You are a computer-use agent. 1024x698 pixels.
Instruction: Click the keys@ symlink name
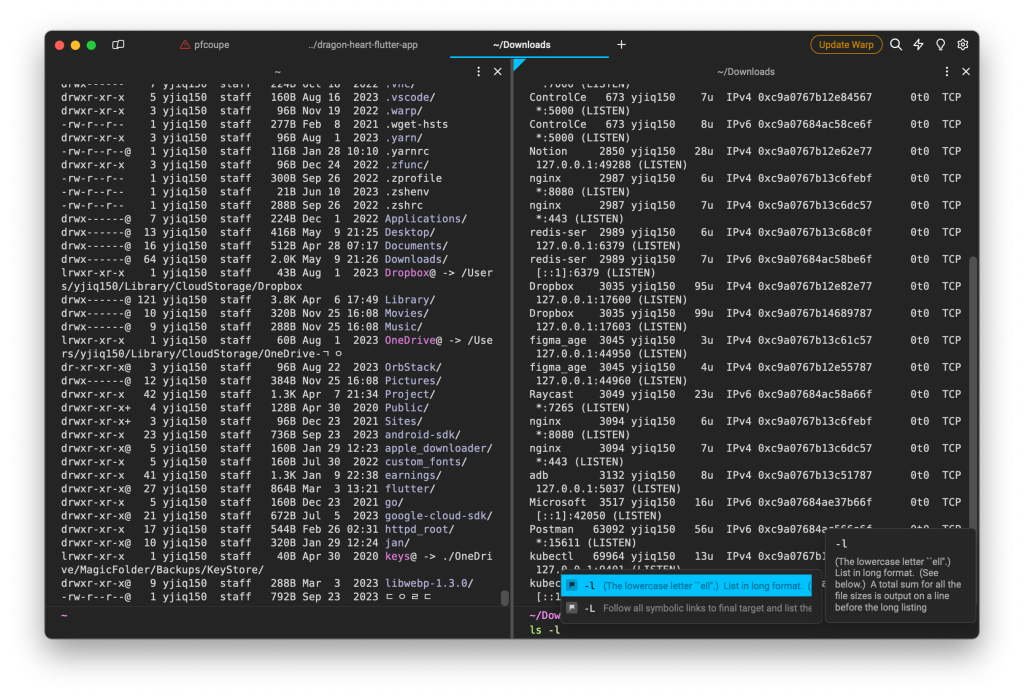(x=400, y=556)
